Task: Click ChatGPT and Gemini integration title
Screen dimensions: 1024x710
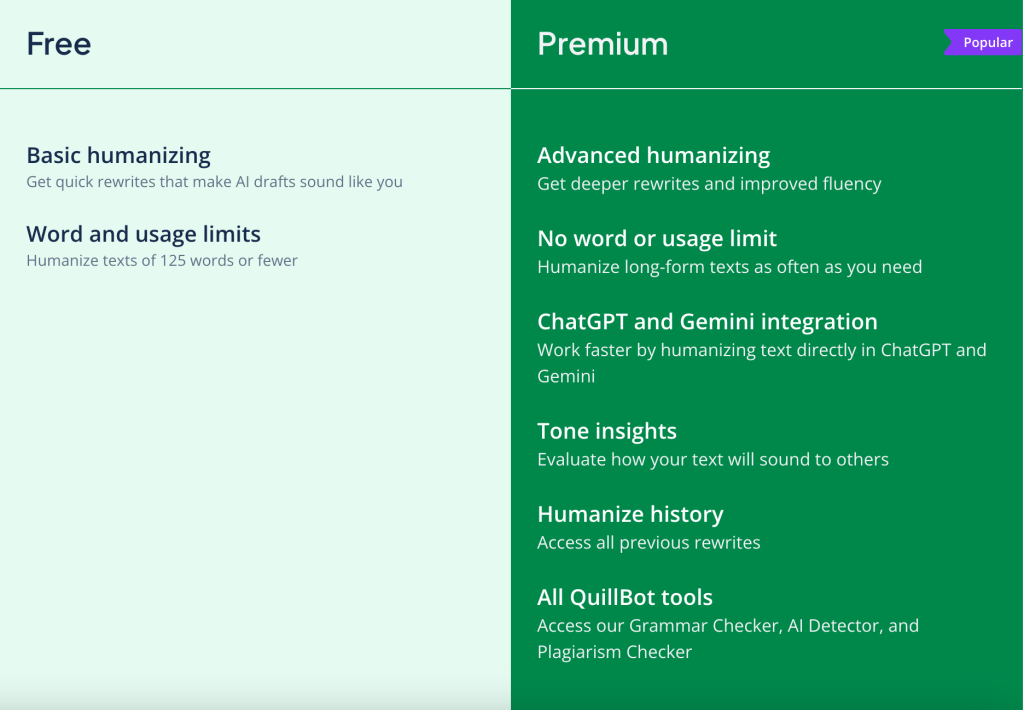Action: [707, 321]
